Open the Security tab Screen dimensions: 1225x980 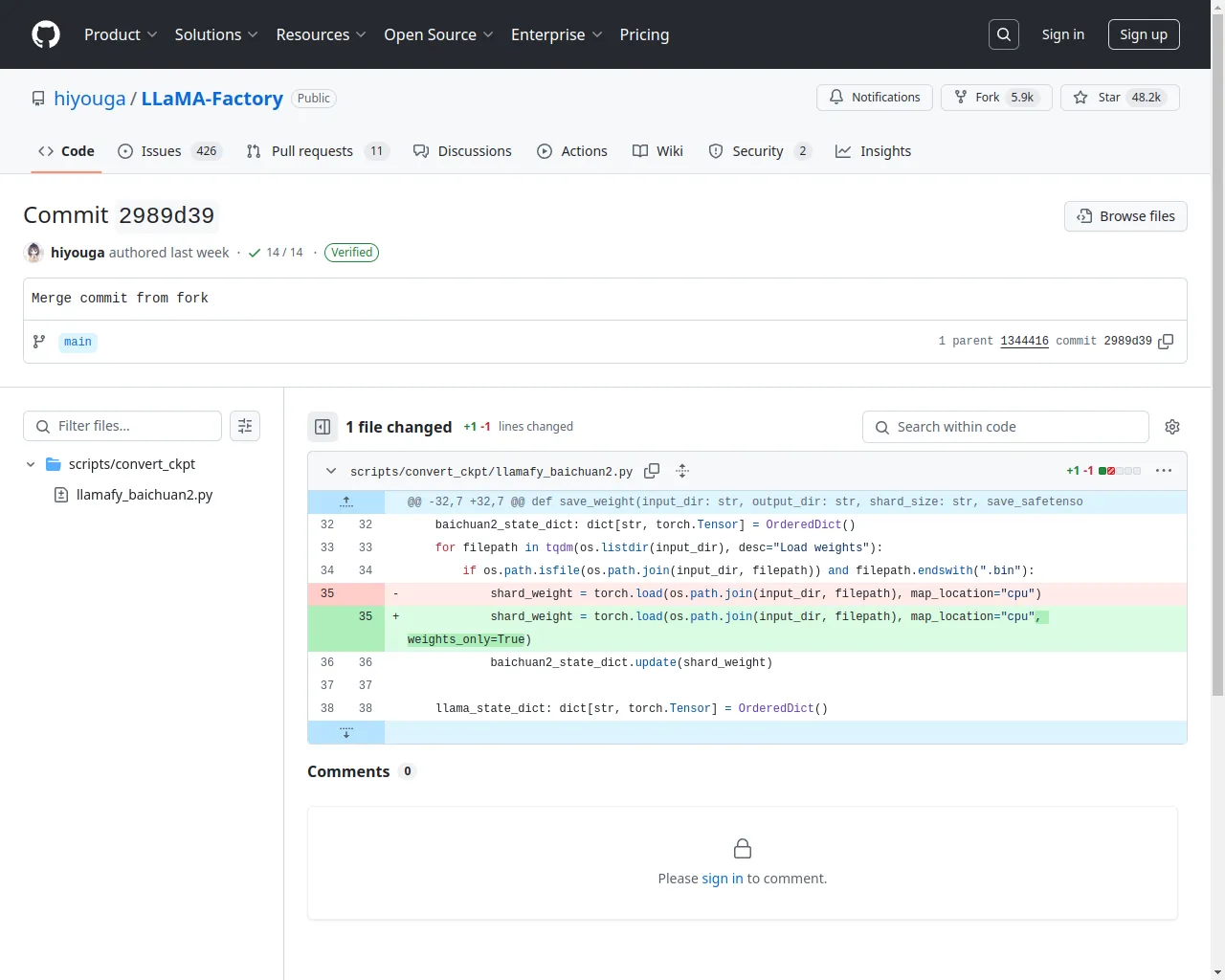coord(760,151)
